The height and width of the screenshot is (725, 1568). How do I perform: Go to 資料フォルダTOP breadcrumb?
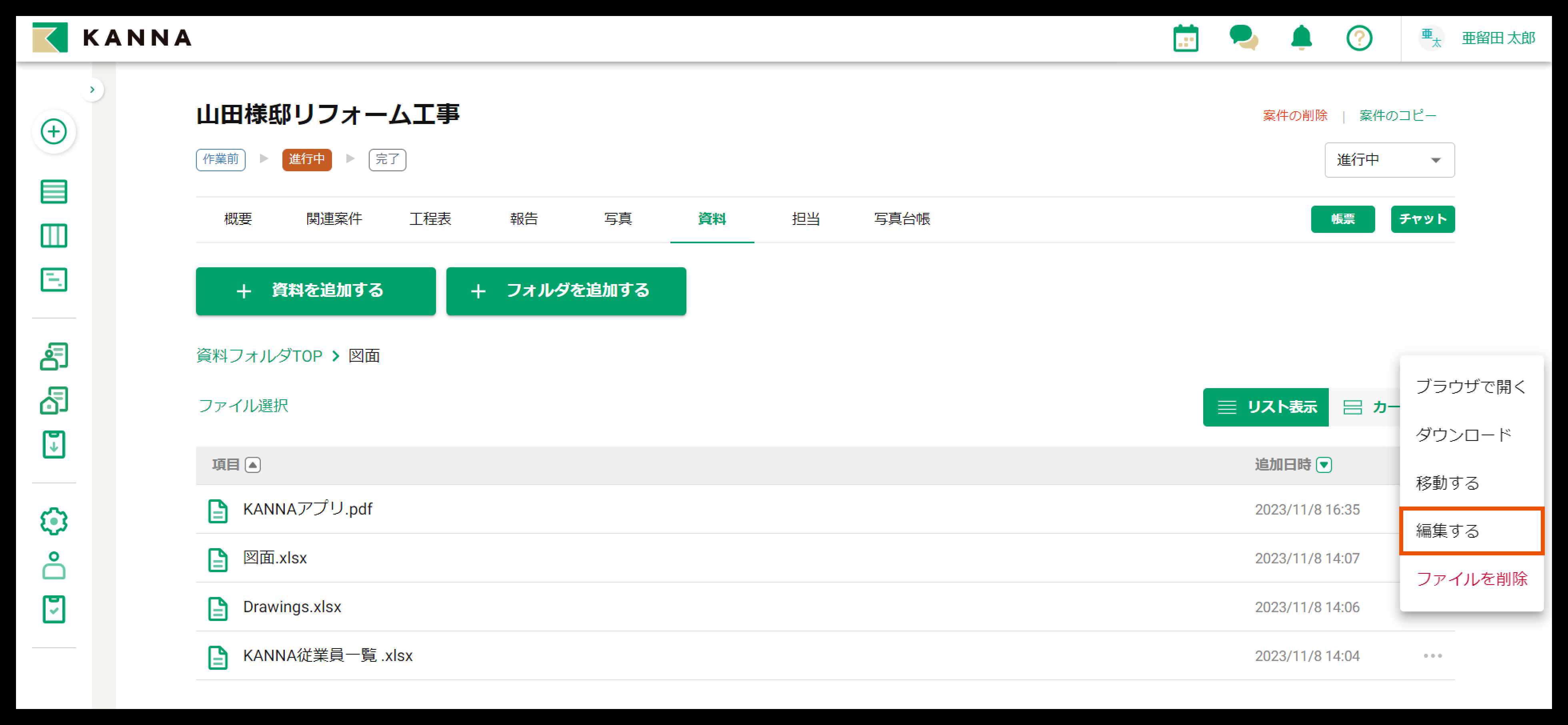(x=259, y=356)
